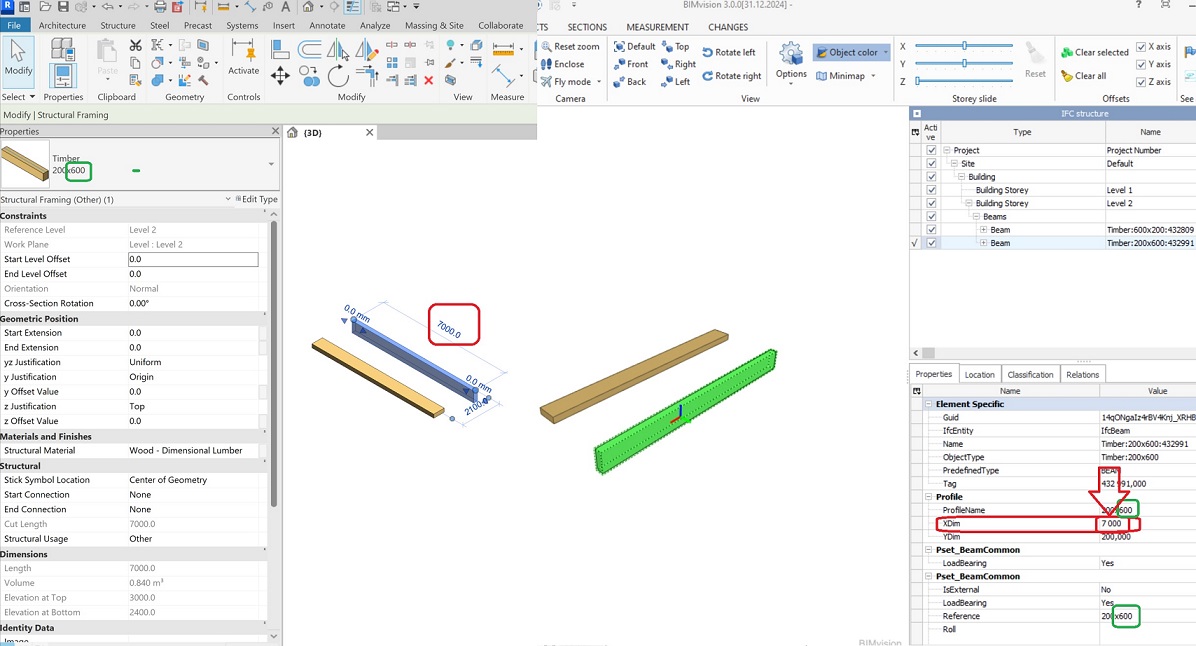Image resolution: width=1196 pixels, height=646 pixels.
Task: Collapse the Building node in IFC structure
Action: click(961, 176)
